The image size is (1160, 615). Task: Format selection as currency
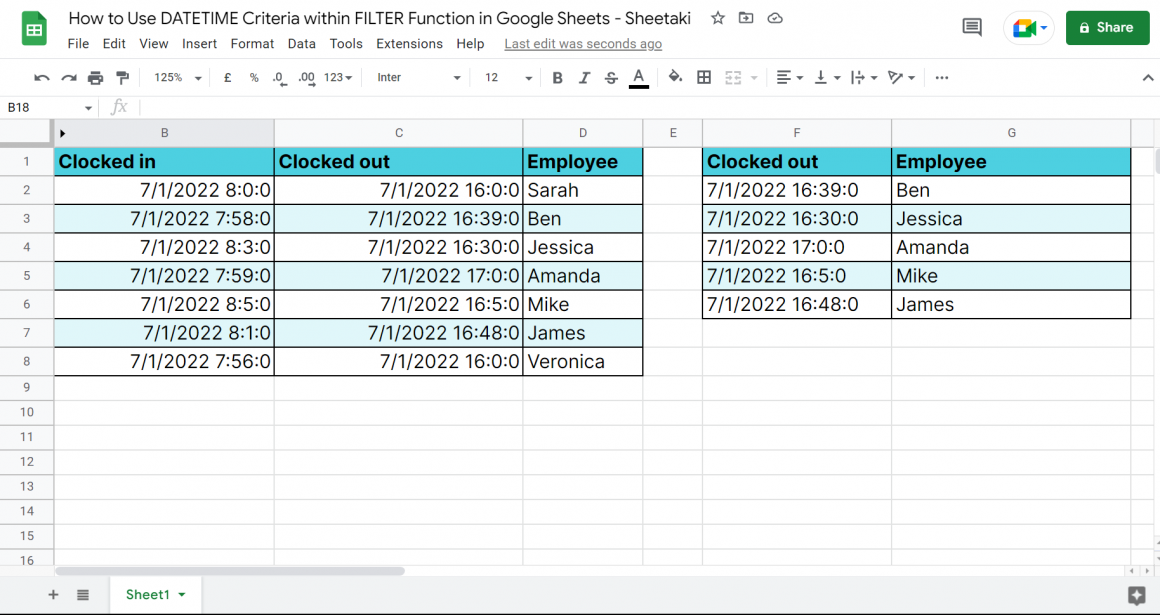pos(227,77)
